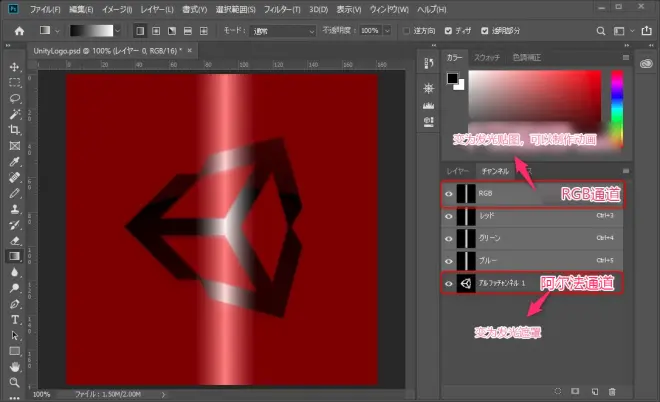
Task: Expand status bar info arrow
Action: tap(163, 394)
